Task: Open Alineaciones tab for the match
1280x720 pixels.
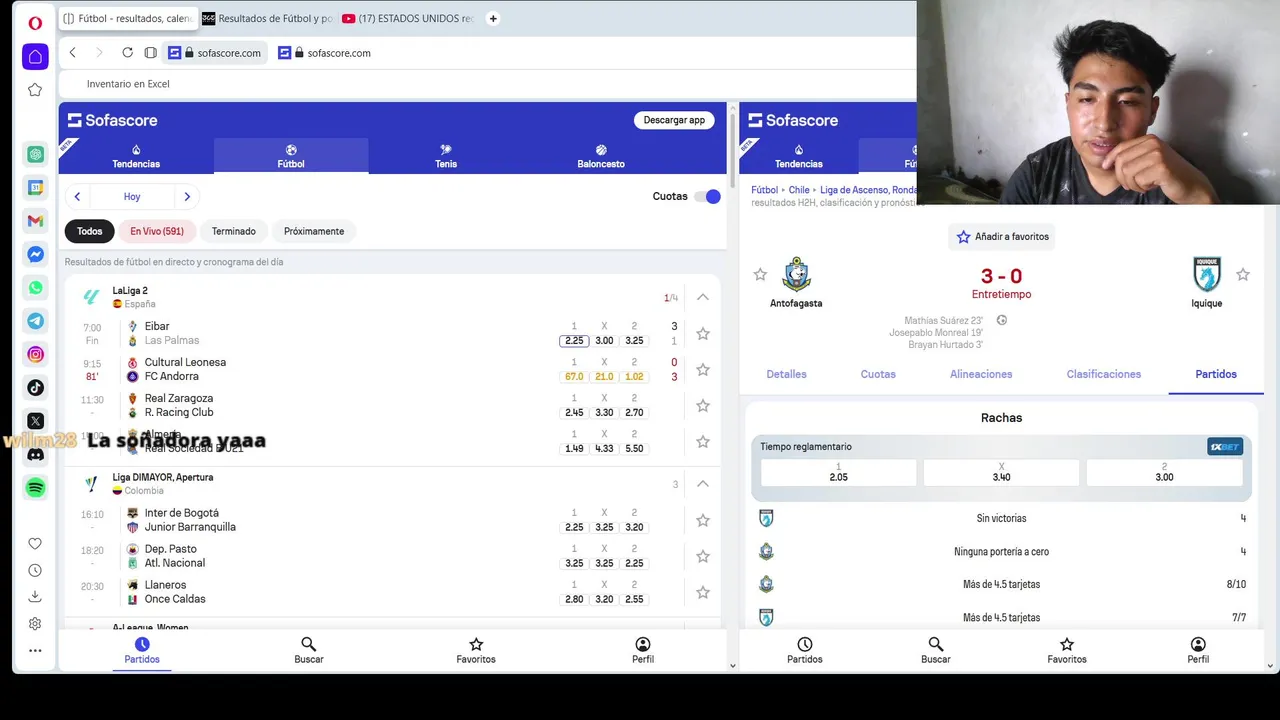Action: point(981,374)
